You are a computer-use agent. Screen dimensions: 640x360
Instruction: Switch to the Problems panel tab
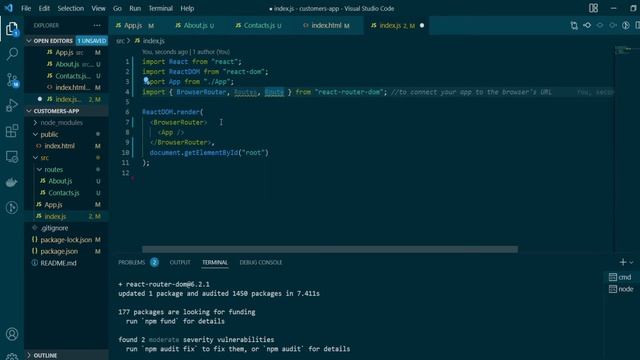coord(131,262)
